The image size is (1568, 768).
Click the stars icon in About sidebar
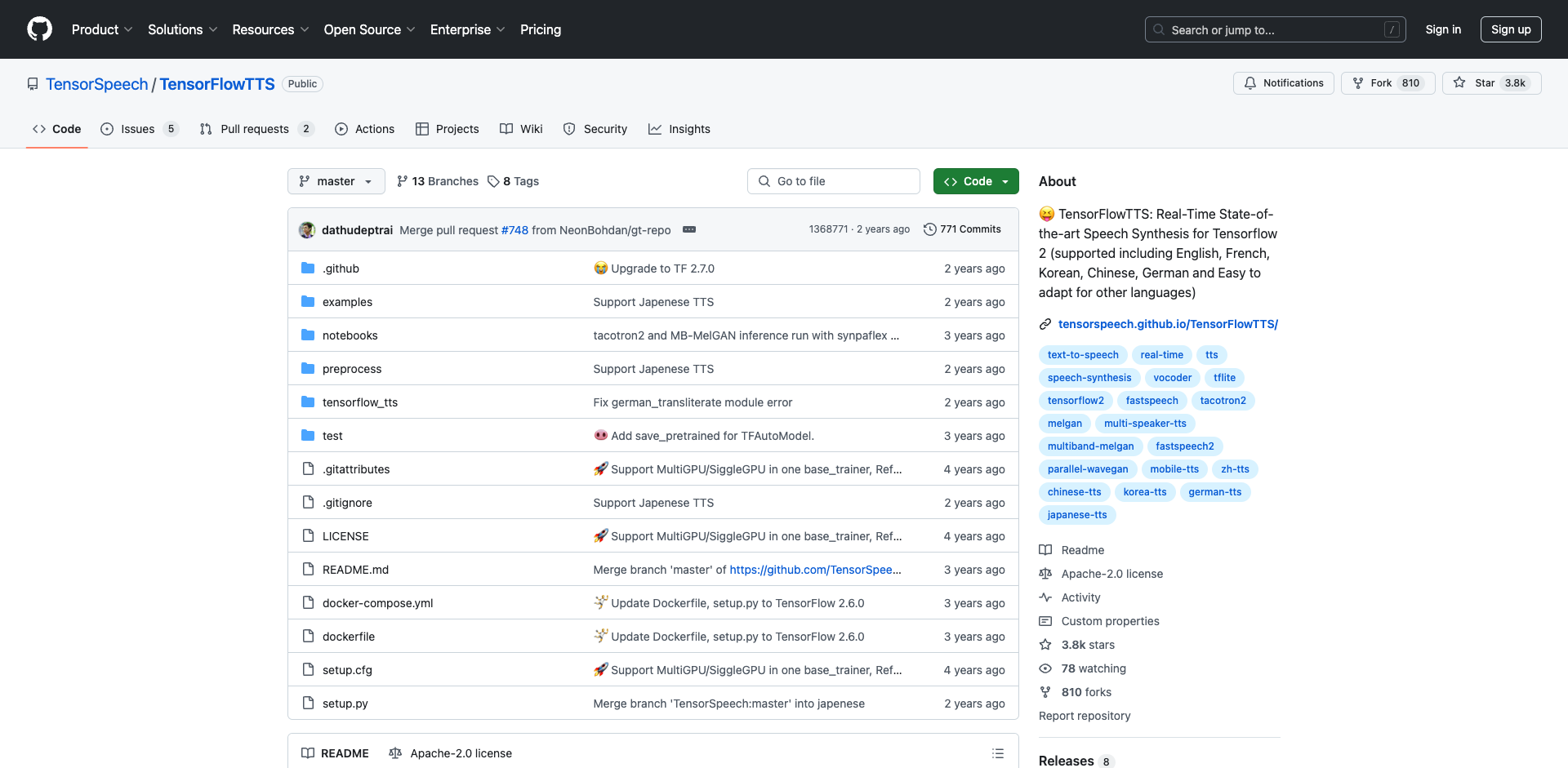click(x=1045, y=645)
